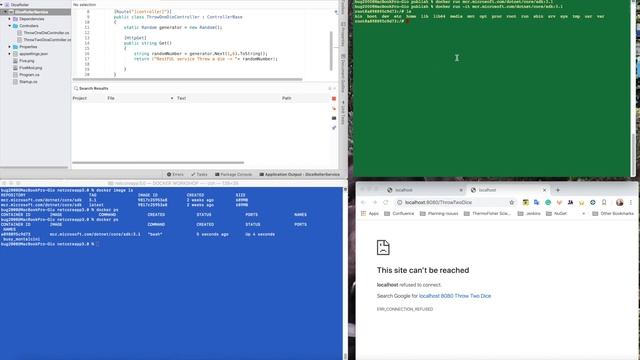Reload the localhost page
This screenshot has width=640, height=360.
tap(386, 202)
